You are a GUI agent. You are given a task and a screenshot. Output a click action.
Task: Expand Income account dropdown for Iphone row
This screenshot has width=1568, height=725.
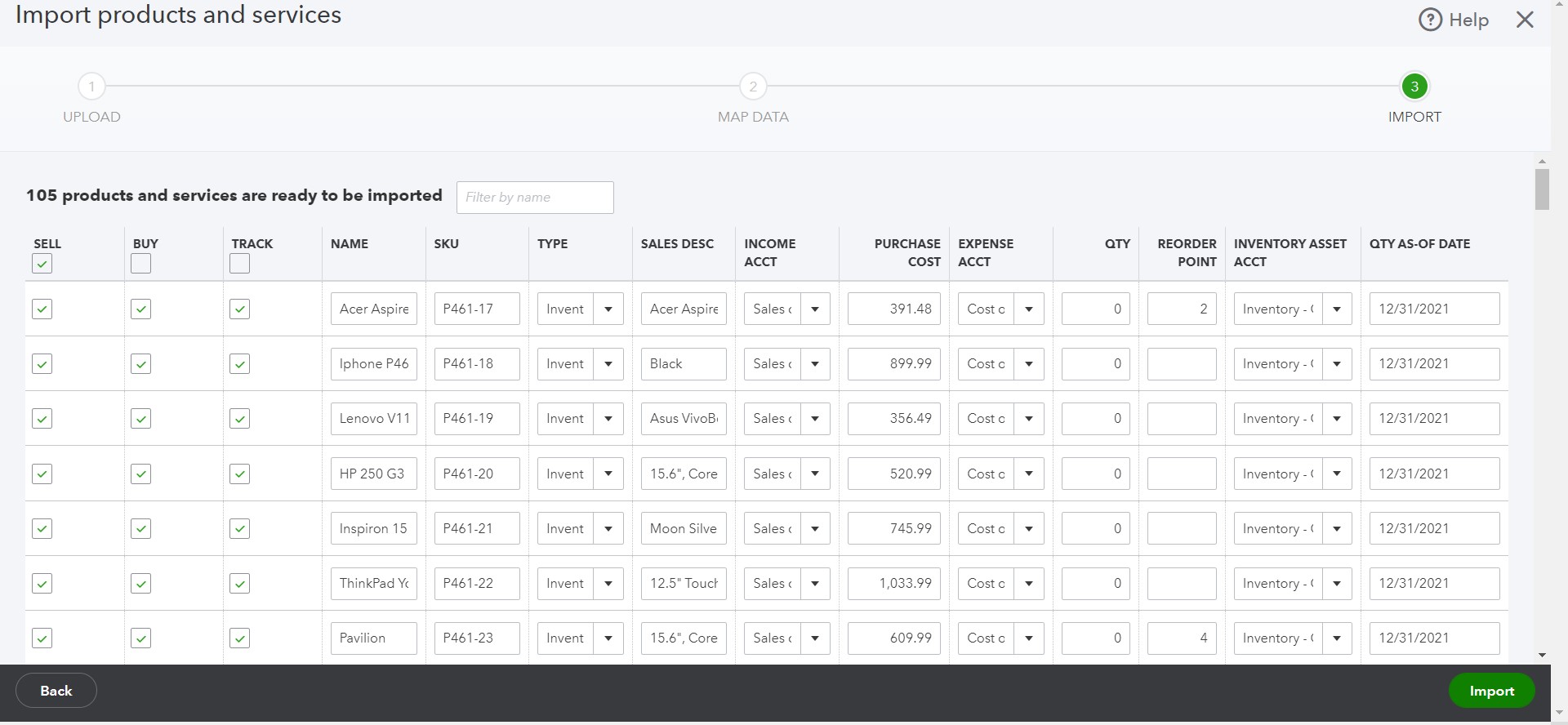[815, 364]
